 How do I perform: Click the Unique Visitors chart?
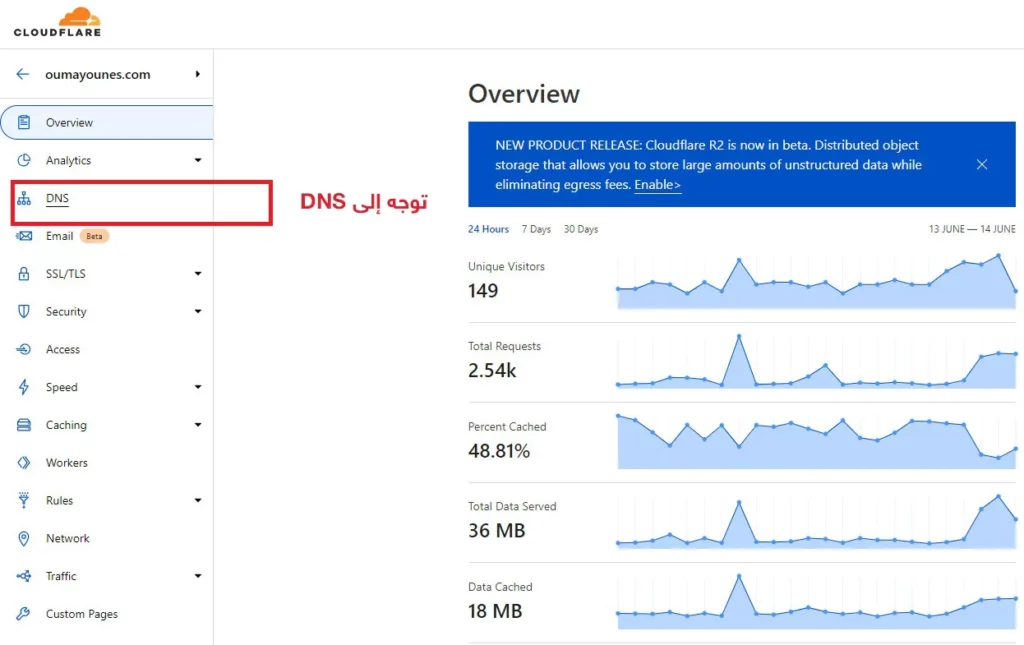(x=816, y=281)
